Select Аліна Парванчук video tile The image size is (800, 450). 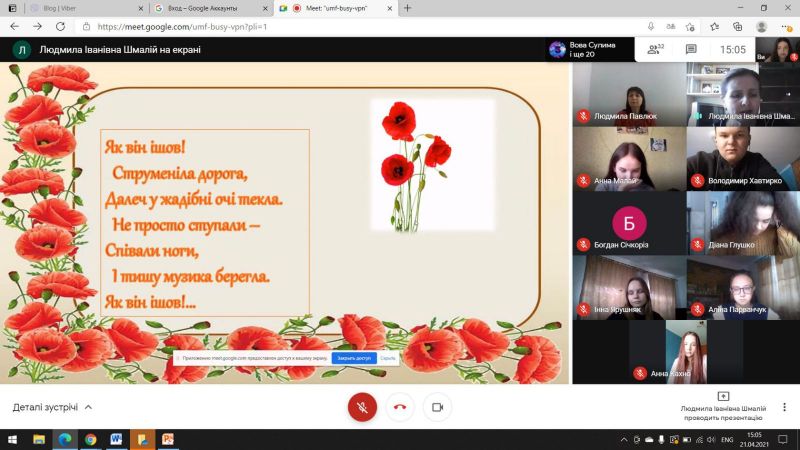coord(743,288)
